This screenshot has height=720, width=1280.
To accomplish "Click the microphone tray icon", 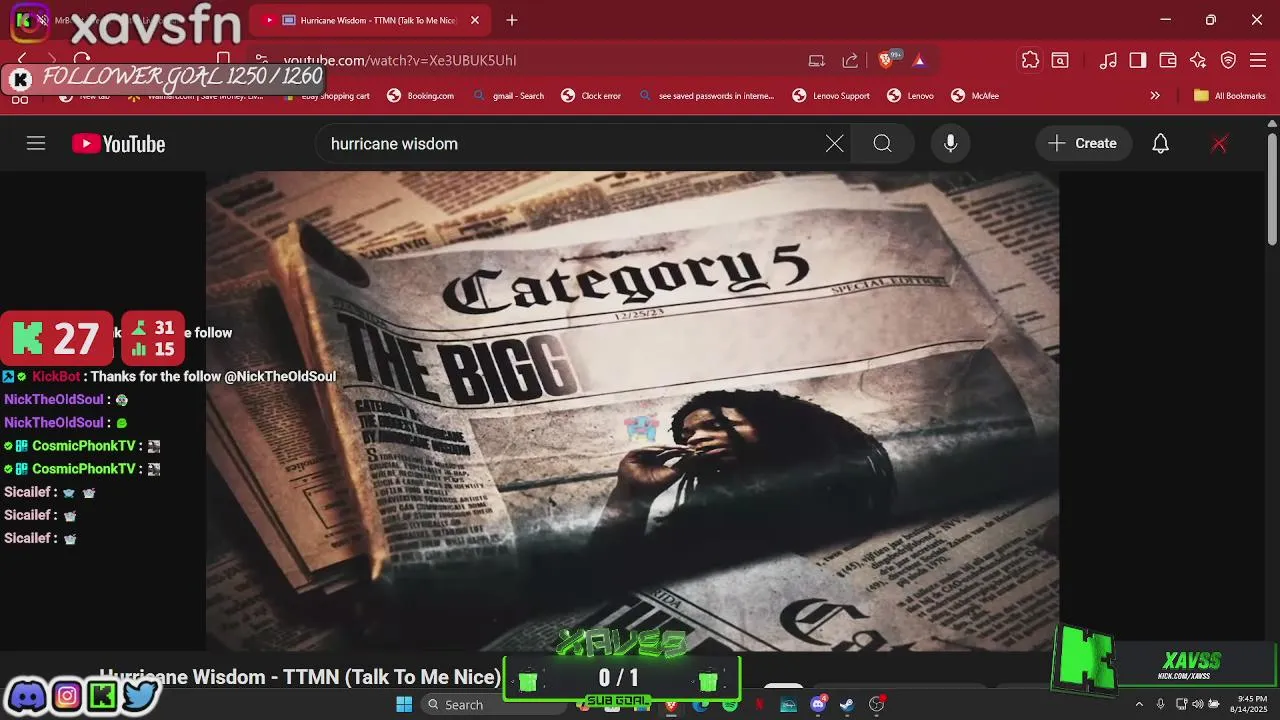I will 1160,705.
